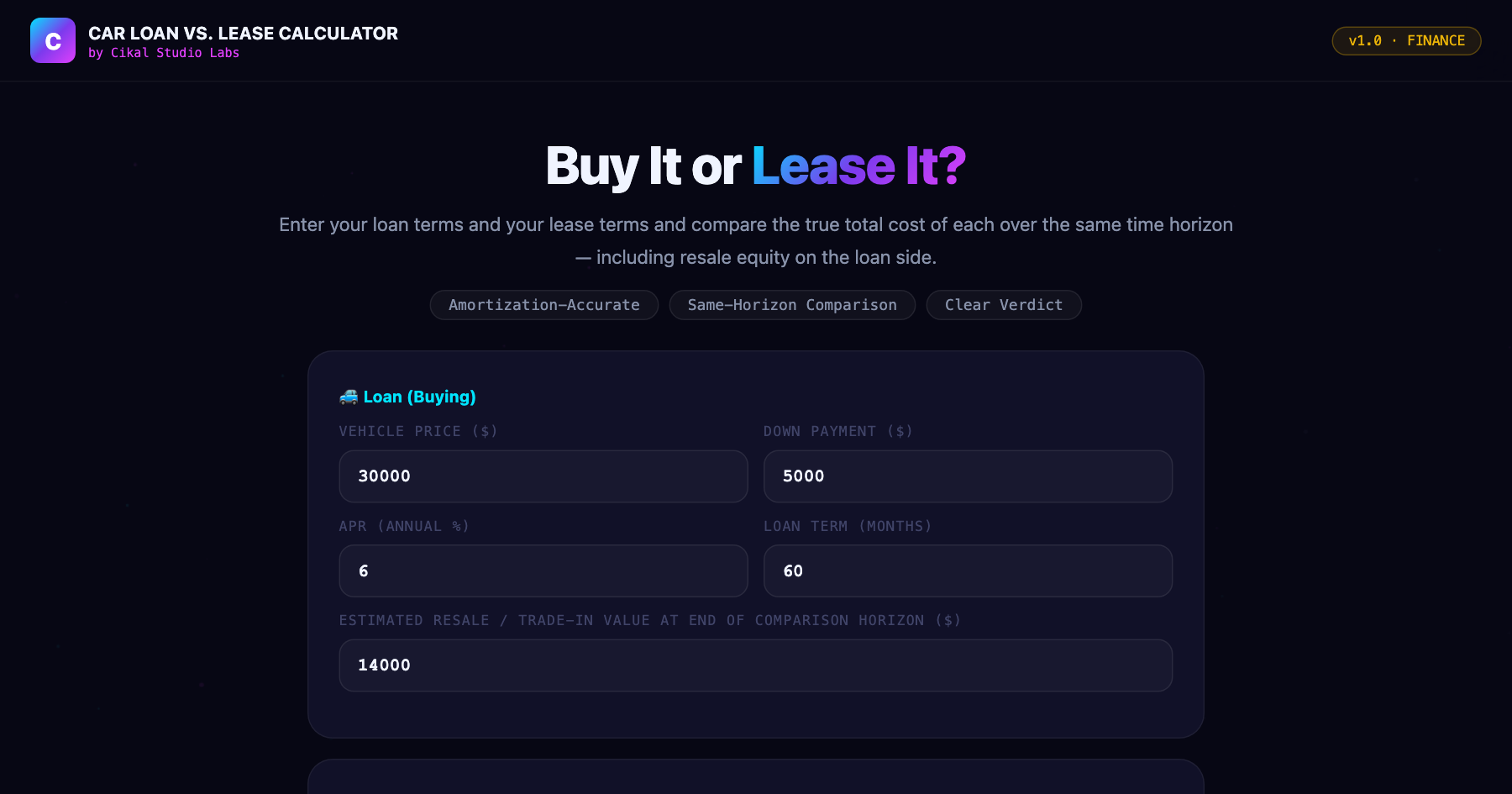
Task: Focus the Down Payment input field
Action: click(968, 476)
